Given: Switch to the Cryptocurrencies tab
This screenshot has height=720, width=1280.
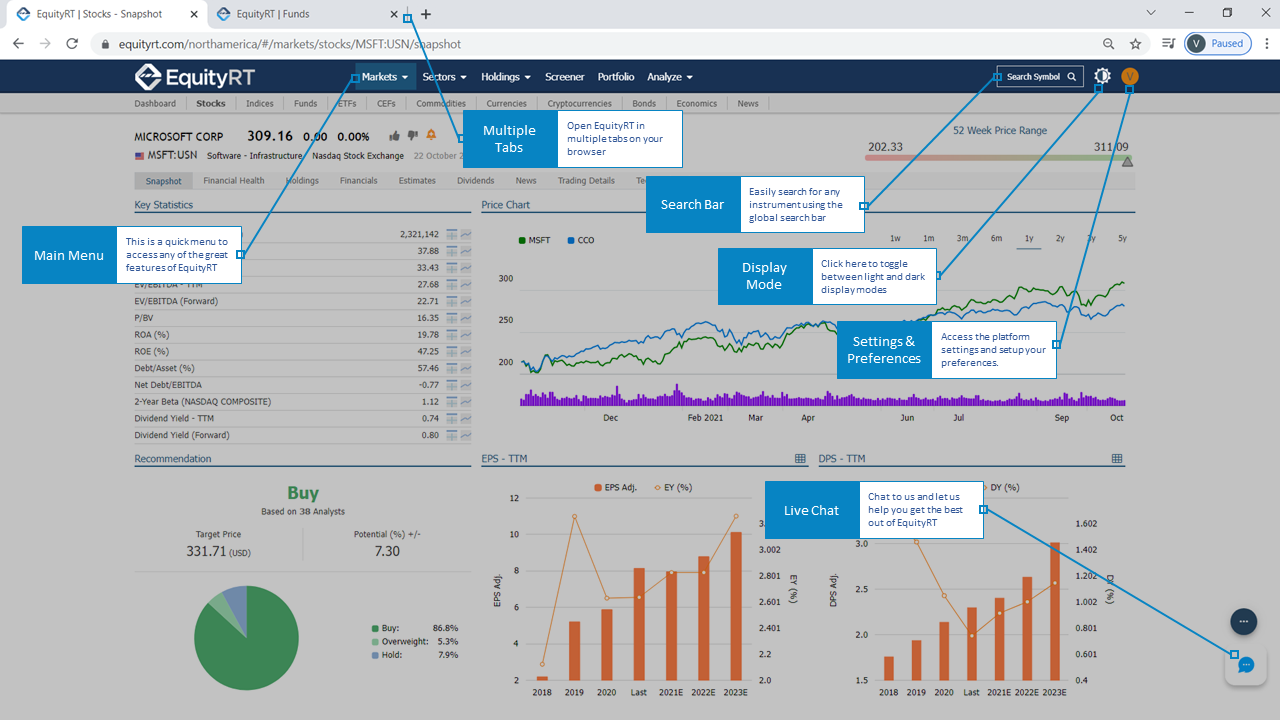Looking at the screenshot, I should tap(578, 104).
